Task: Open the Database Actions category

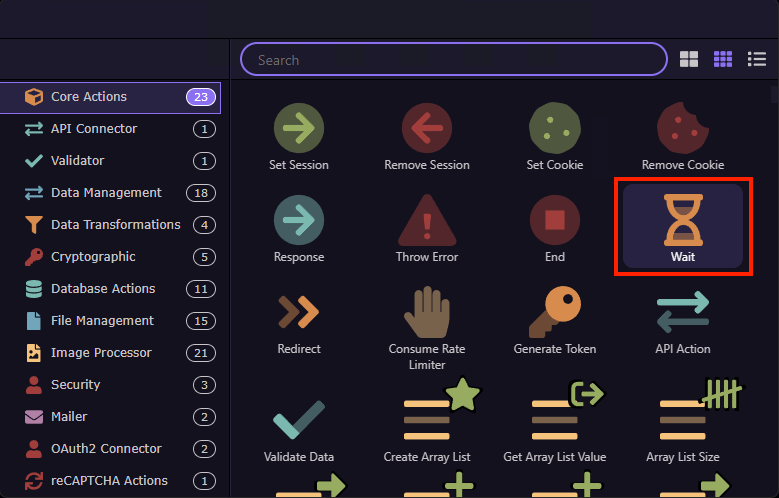Action: tap(103, 288)
